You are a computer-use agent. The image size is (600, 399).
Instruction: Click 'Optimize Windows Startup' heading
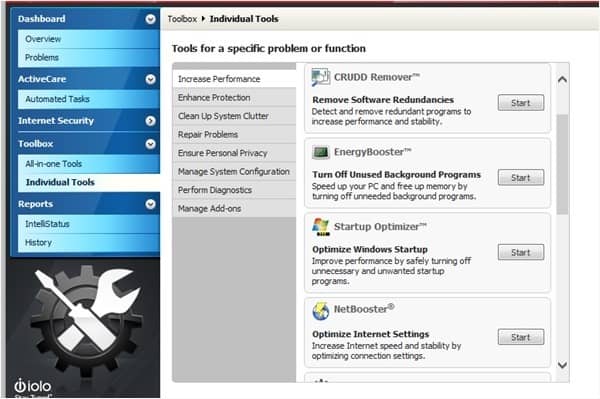370,249
